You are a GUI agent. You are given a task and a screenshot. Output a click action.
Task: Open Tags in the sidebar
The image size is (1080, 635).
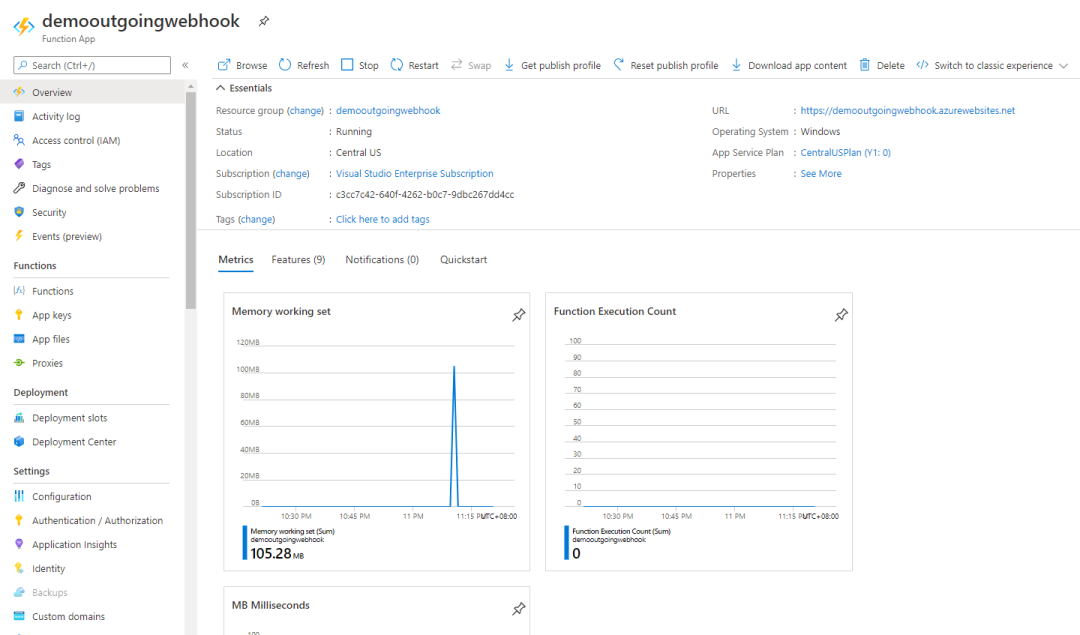92,165
